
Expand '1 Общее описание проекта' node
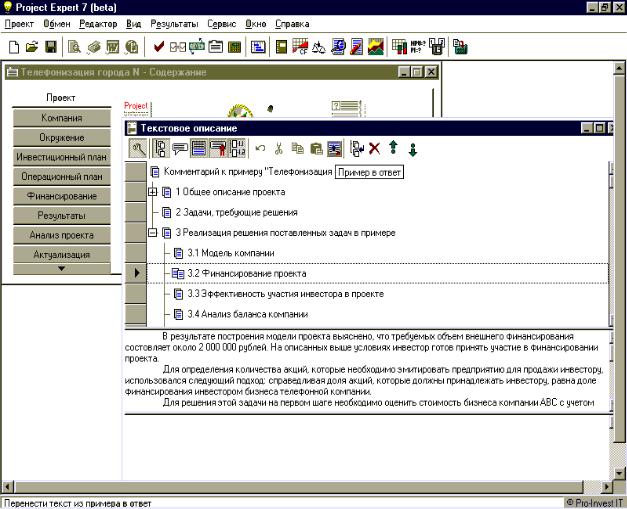click(153, 192)
